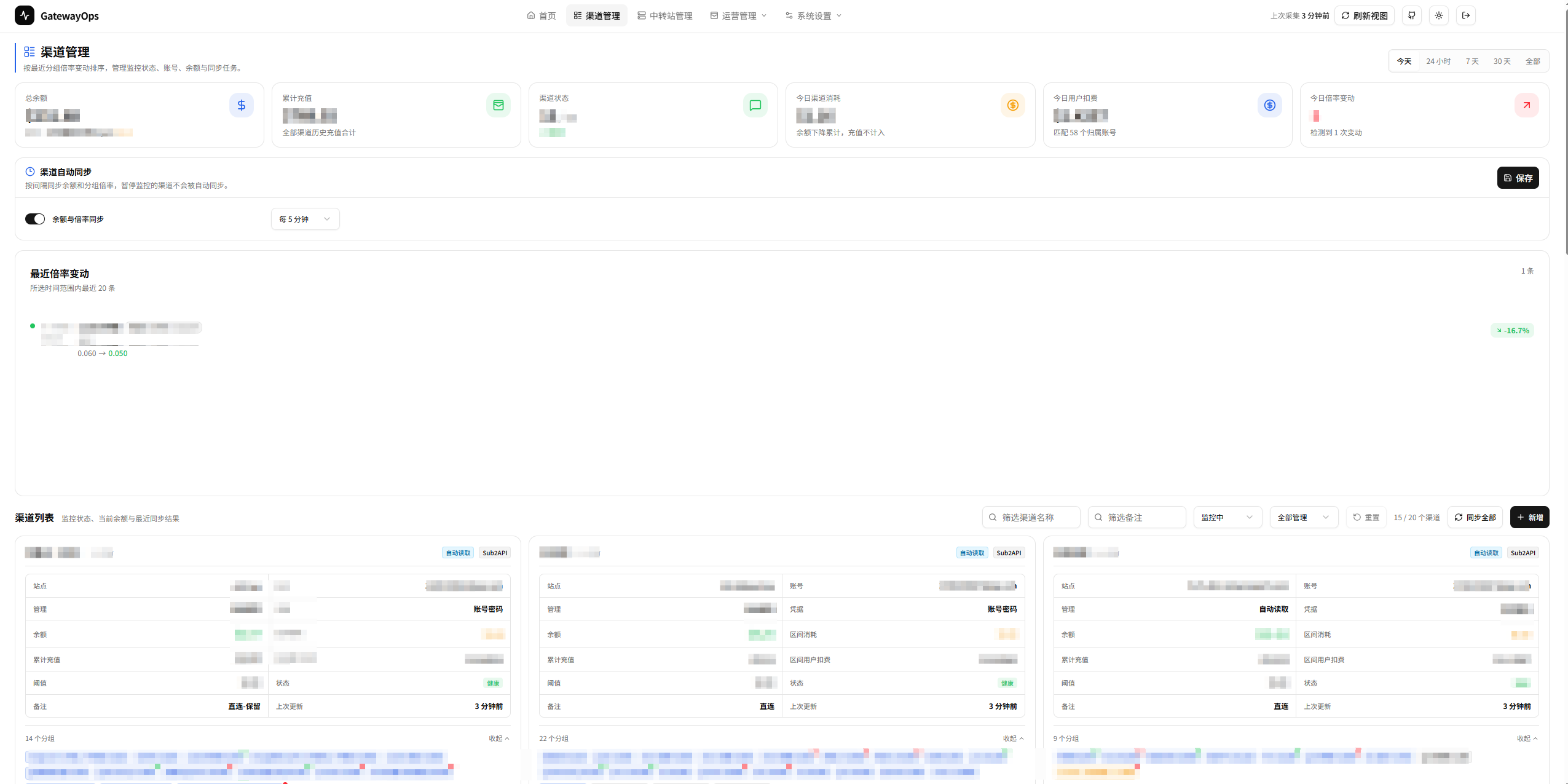The image size is (1568, 784).
Task: Click the dollar icon in 总余额 card
Action: click(242, 105)
